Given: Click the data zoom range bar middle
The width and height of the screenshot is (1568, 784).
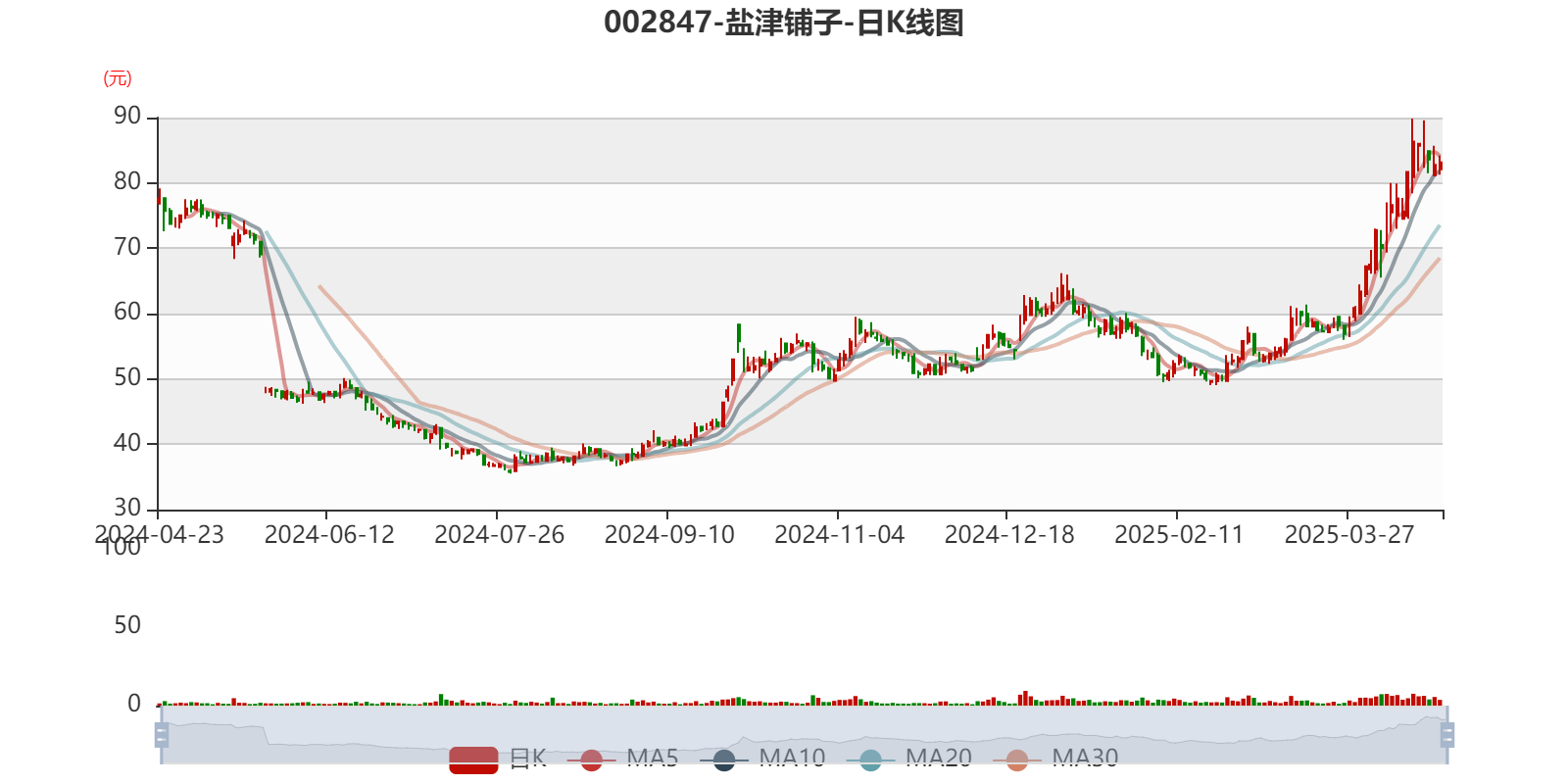Looking at the screenshot, I should (x=804, y=735).
